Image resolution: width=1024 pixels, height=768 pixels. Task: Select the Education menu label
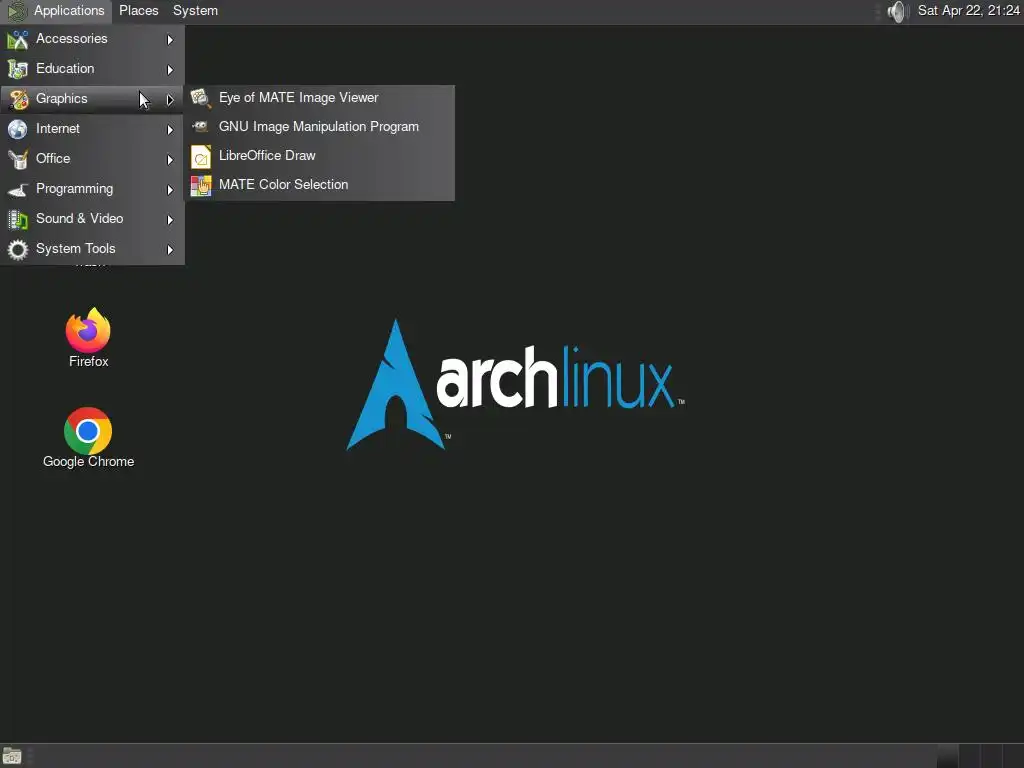tap(65, 69)
